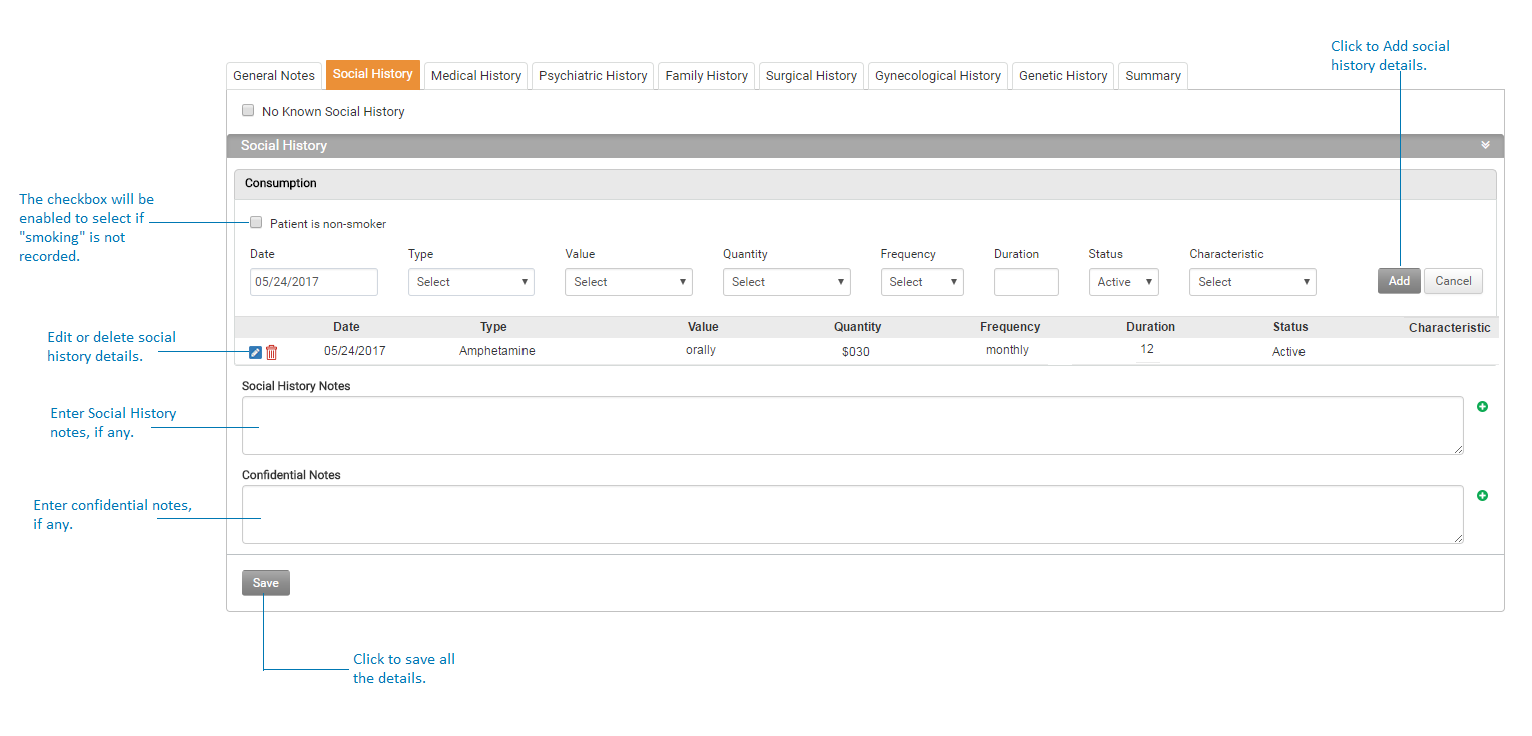Change the Status dropdown set to Active
Screen dimensions: 1532x736
1123,282
